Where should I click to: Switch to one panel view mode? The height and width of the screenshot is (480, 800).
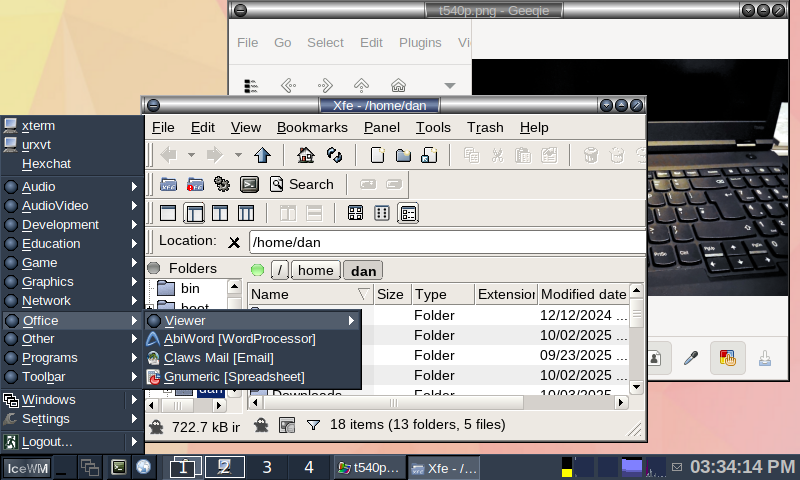click(168, 213)
